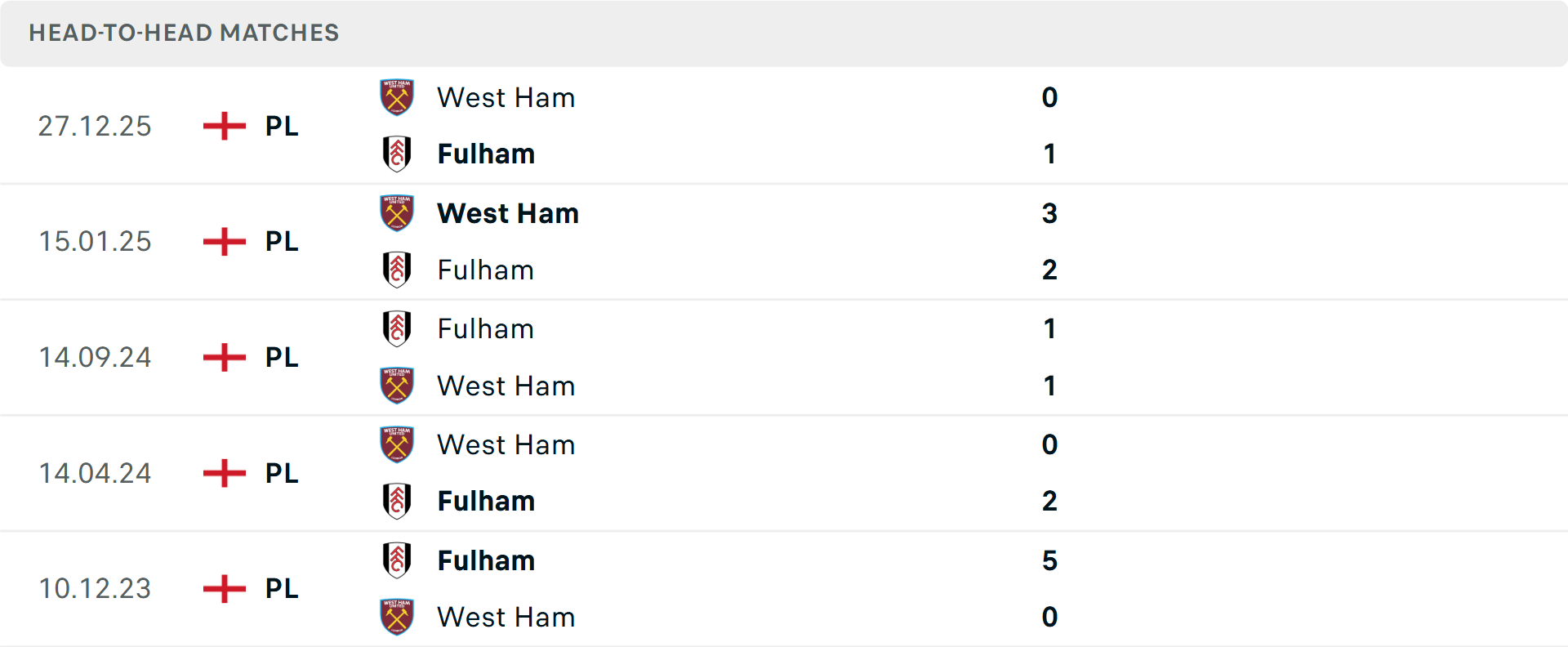This screenshot has width=1568, height=647.
Task: Click the West Ham crest in the 27.12.25 match
Action: click(398, 96)
